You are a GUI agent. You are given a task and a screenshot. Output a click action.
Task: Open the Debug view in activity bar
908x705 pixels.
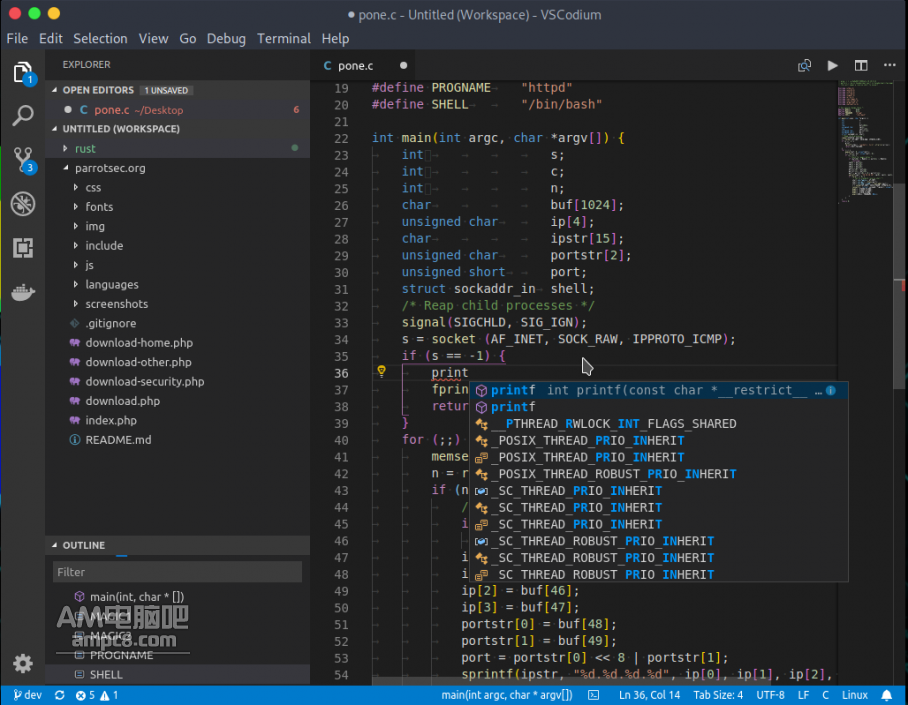pos(23,204)
